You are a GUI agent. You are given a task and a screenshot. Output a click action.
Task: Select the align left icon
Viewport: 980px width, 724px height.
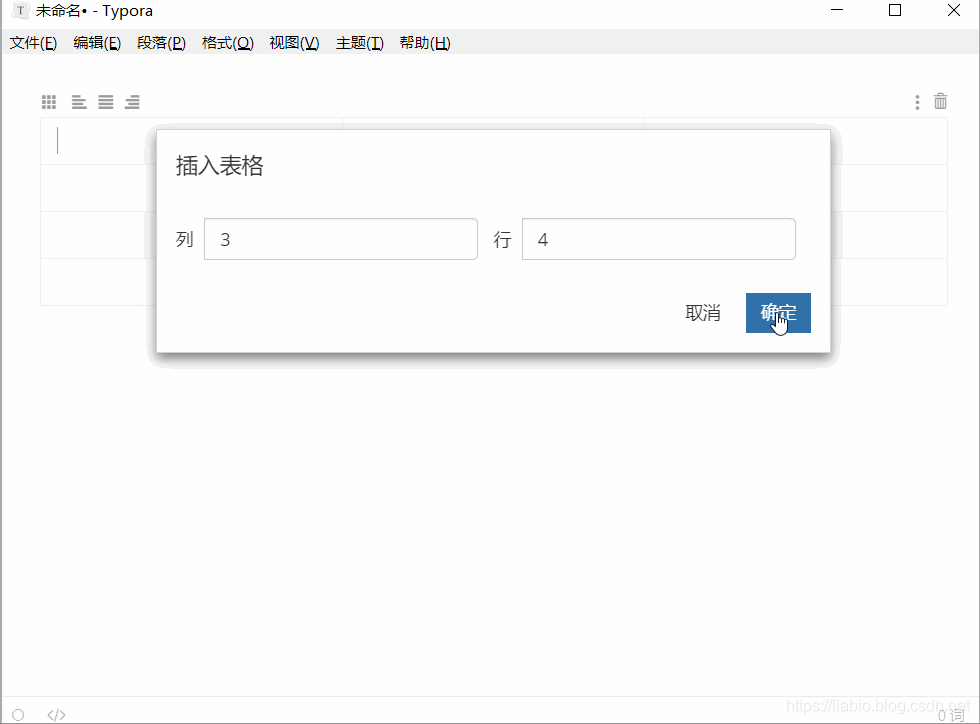(x=78, y=101)
